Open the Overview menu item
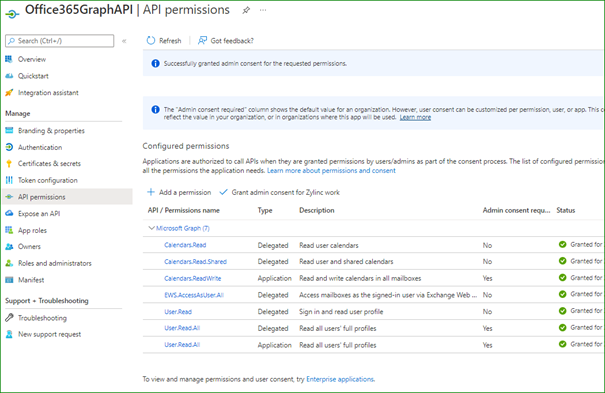This screenshot has width=605, height=393. (x=32, y=59)
